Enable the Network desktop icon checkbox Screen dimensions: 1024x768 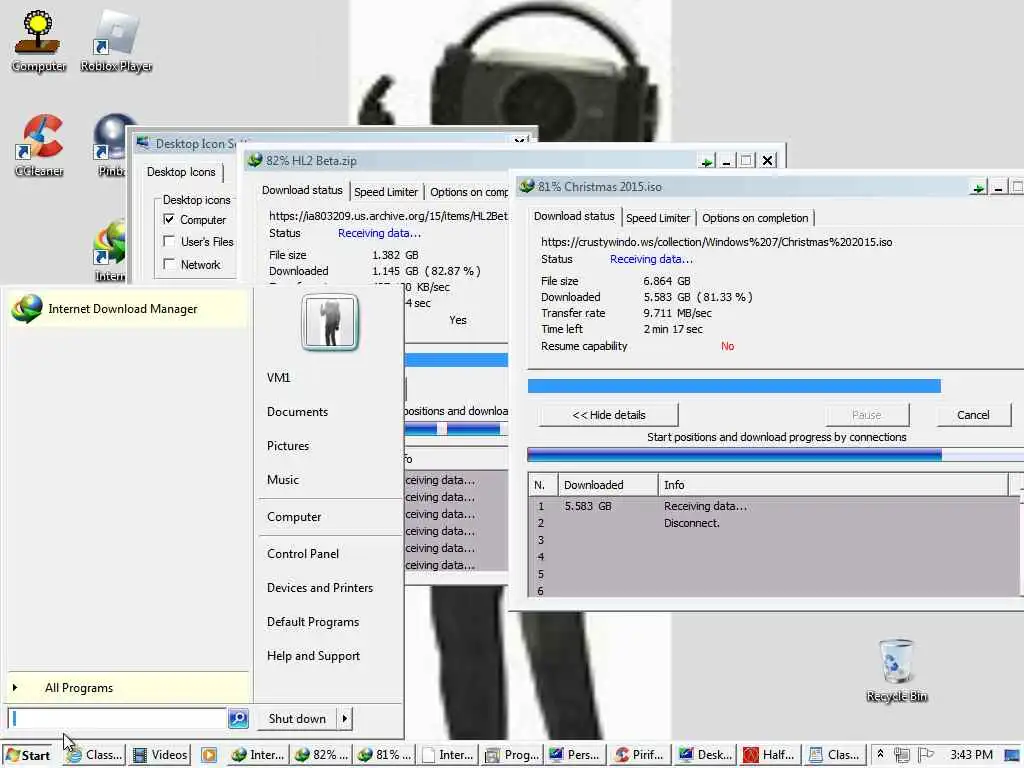pos(169,264)
